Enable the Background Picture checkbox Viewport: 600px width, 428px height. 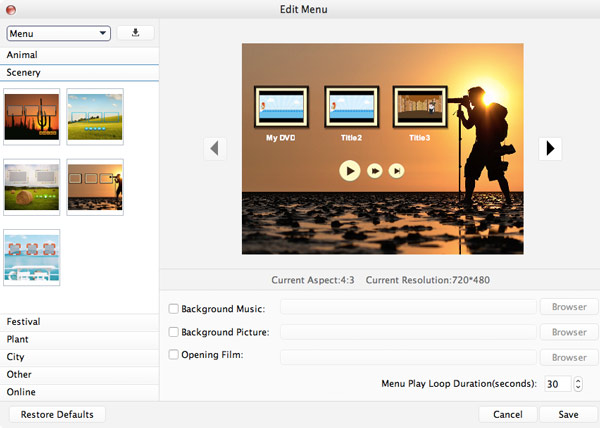pos(174,332)
